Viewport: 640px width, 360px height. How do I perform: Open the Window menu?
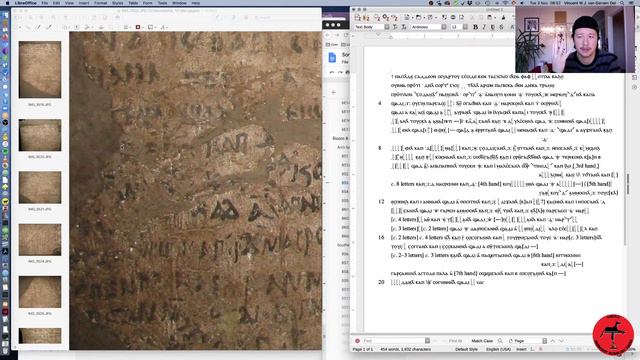coord(179,3)
